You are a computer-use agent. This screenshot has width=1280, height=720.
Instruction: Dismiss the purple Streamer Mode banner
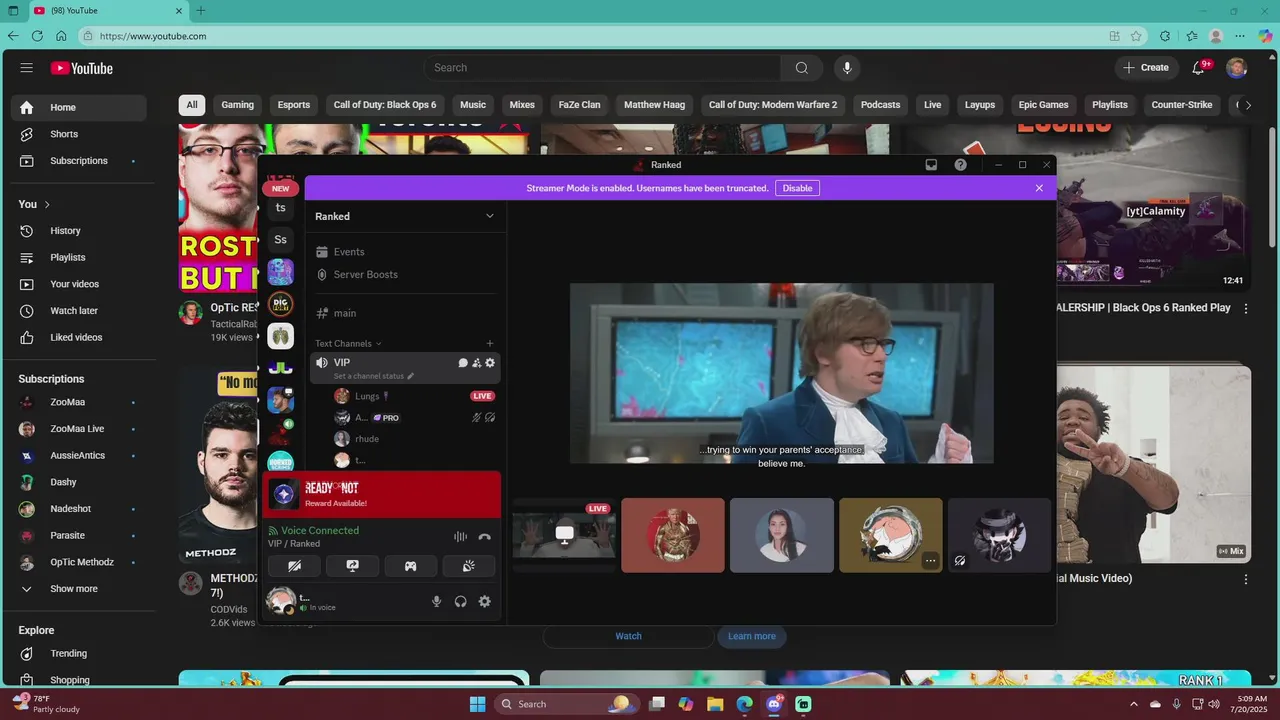(x=1039, y=188)
